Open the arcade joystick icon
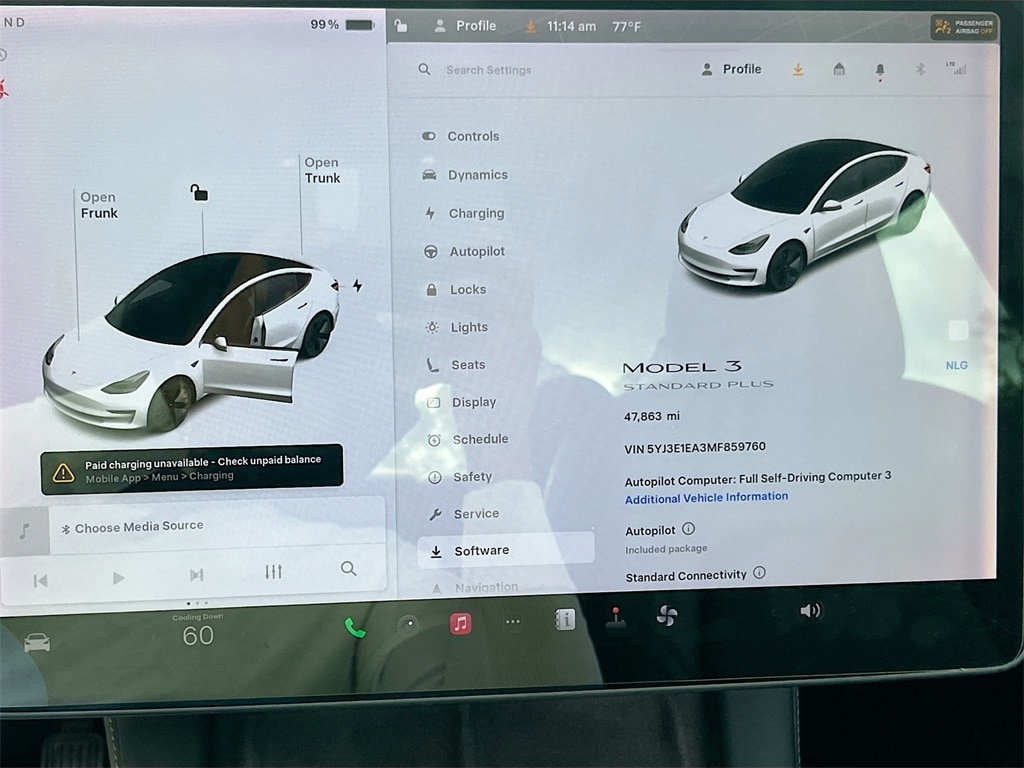 [616, 619]
